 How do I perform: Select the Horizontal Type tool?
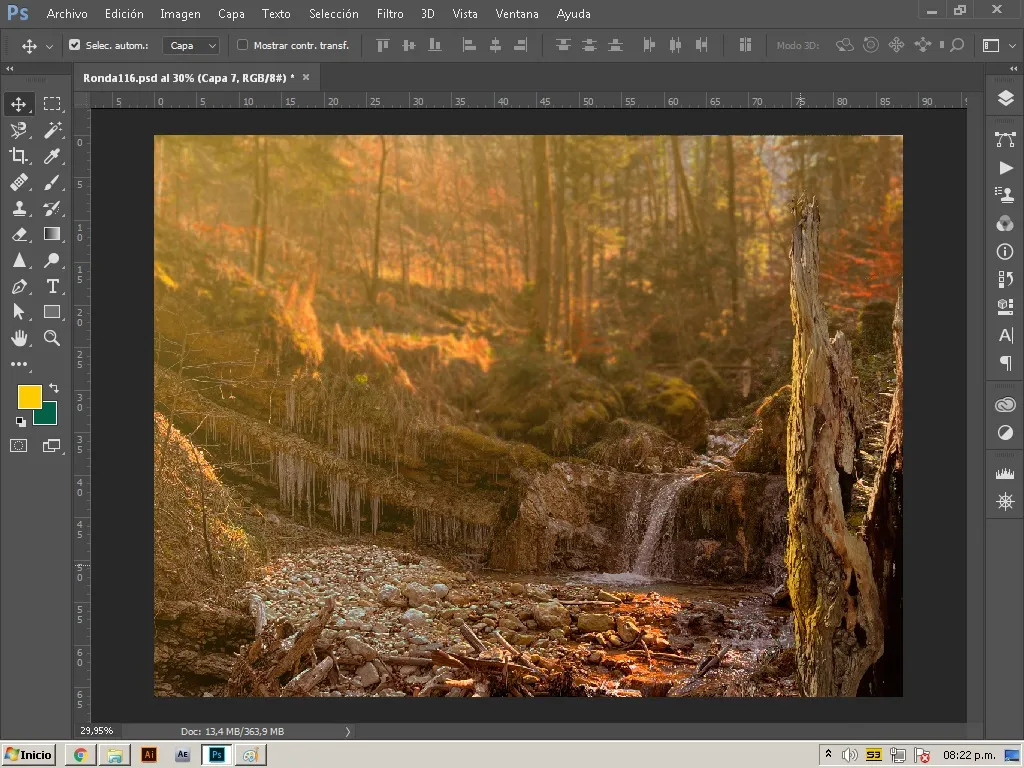(52, 286)
